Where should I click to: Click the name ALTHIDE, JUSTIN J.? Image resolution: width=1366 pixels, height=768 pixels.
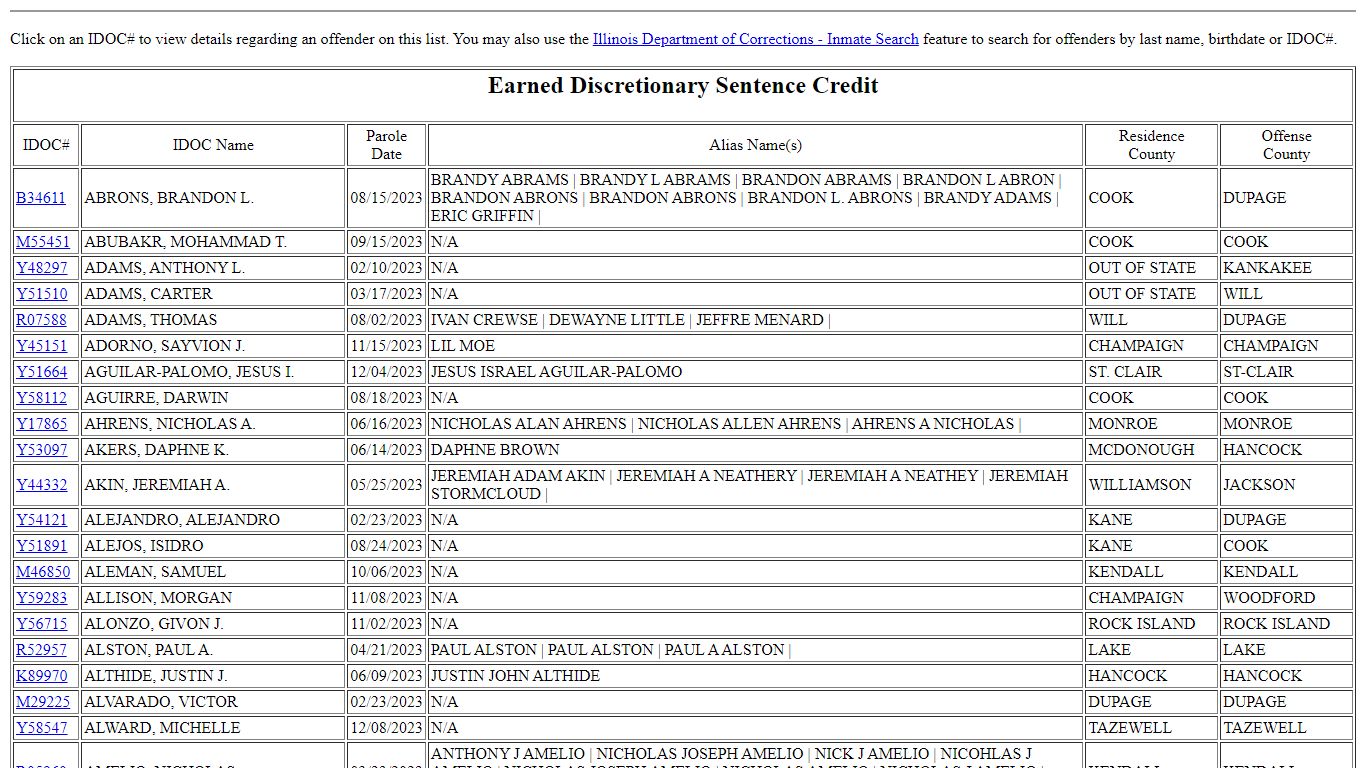156,676
